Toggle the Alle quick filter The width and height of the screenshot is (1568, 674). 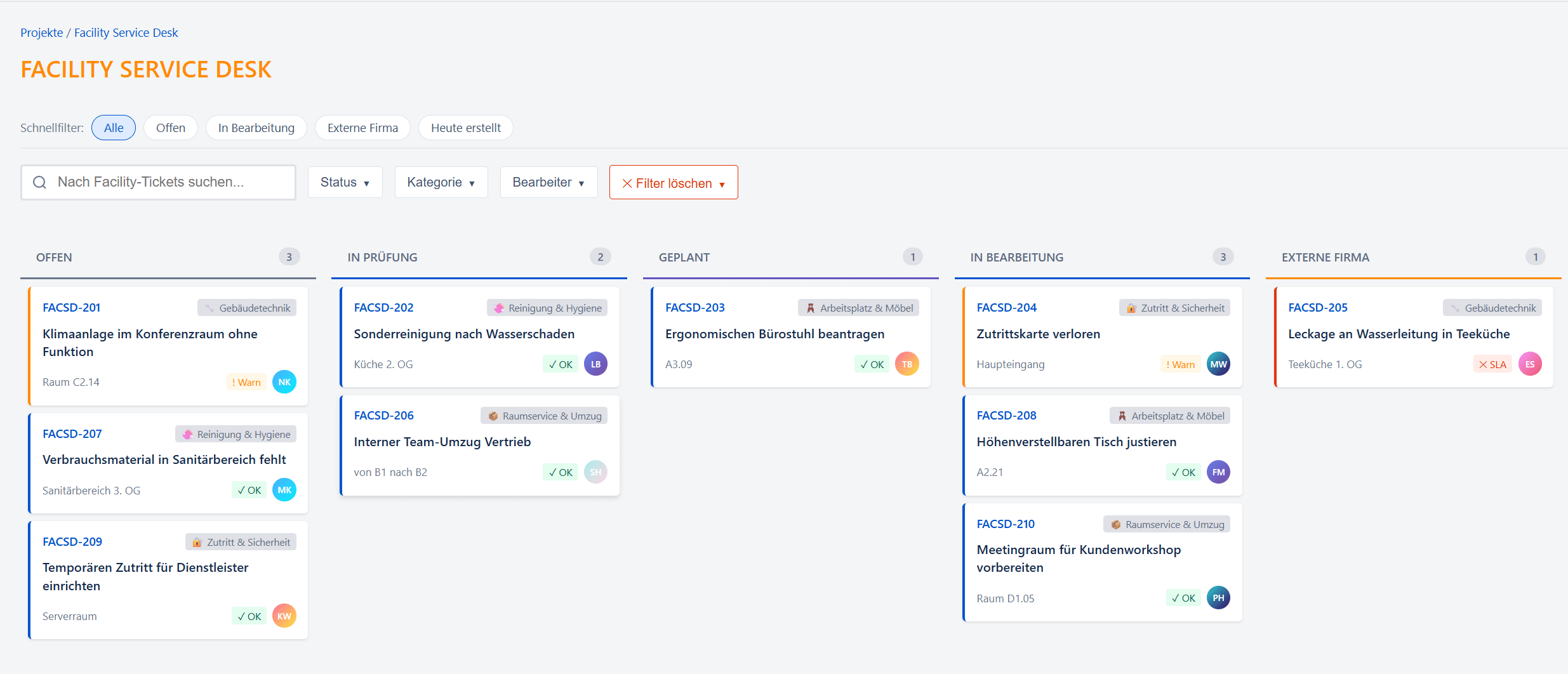[x=114, y=128]
